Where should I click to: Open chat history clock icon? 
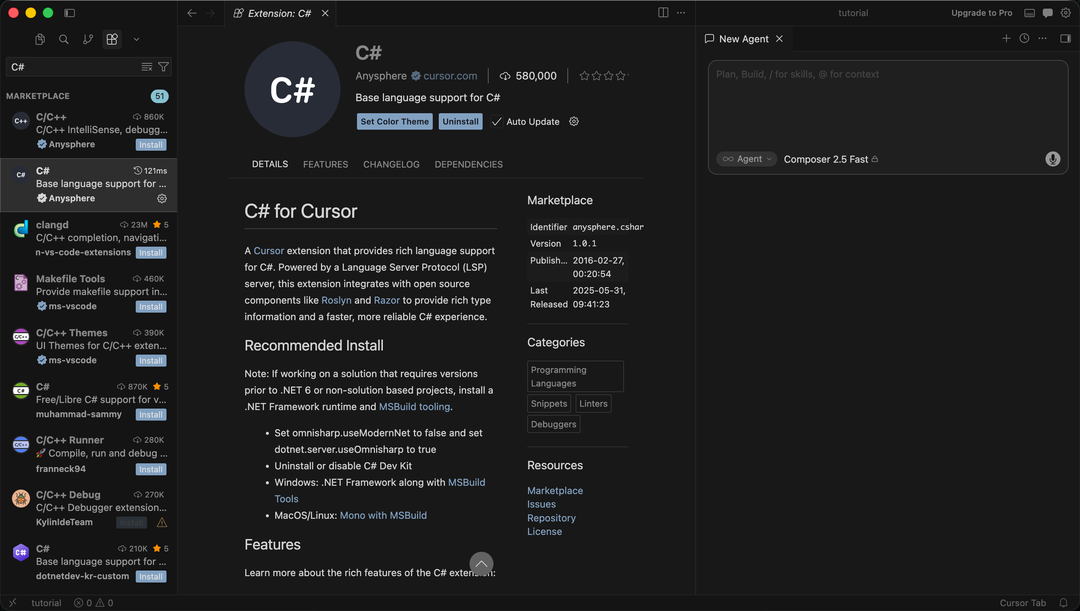click(x=1024, y=39)
